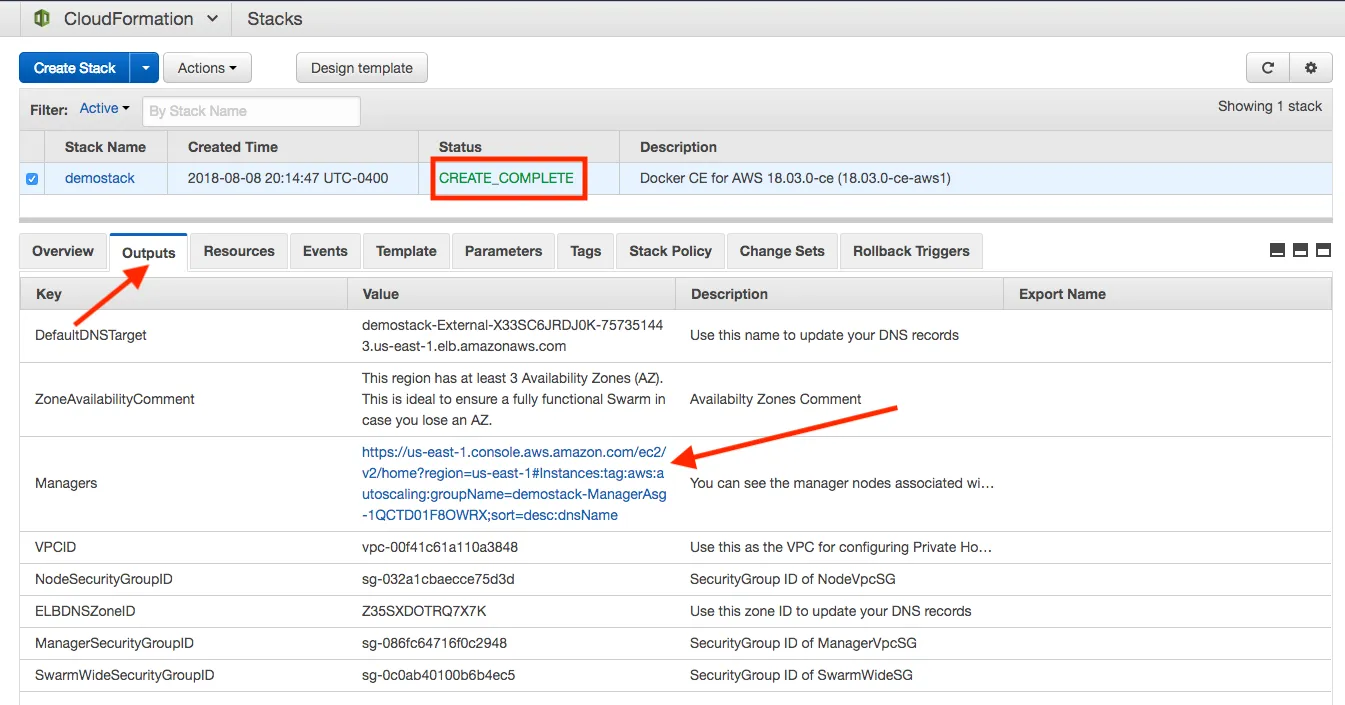Viewport: 1345px width, 705px height.
Task: Open the Rollback Triggers tab
Action: (x=911, y=251)
